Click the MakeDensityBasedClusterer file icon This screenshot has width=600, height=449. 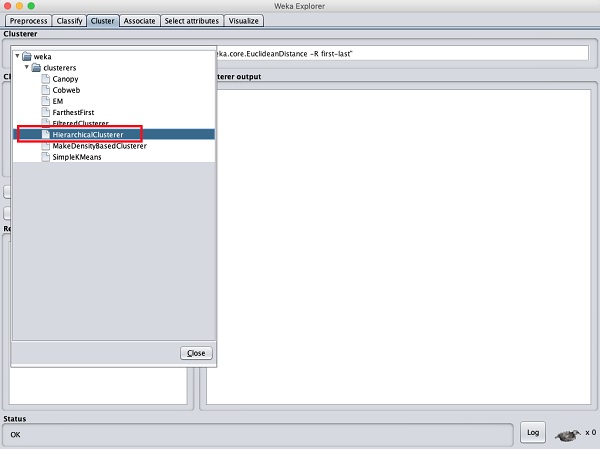pos(46,146)
